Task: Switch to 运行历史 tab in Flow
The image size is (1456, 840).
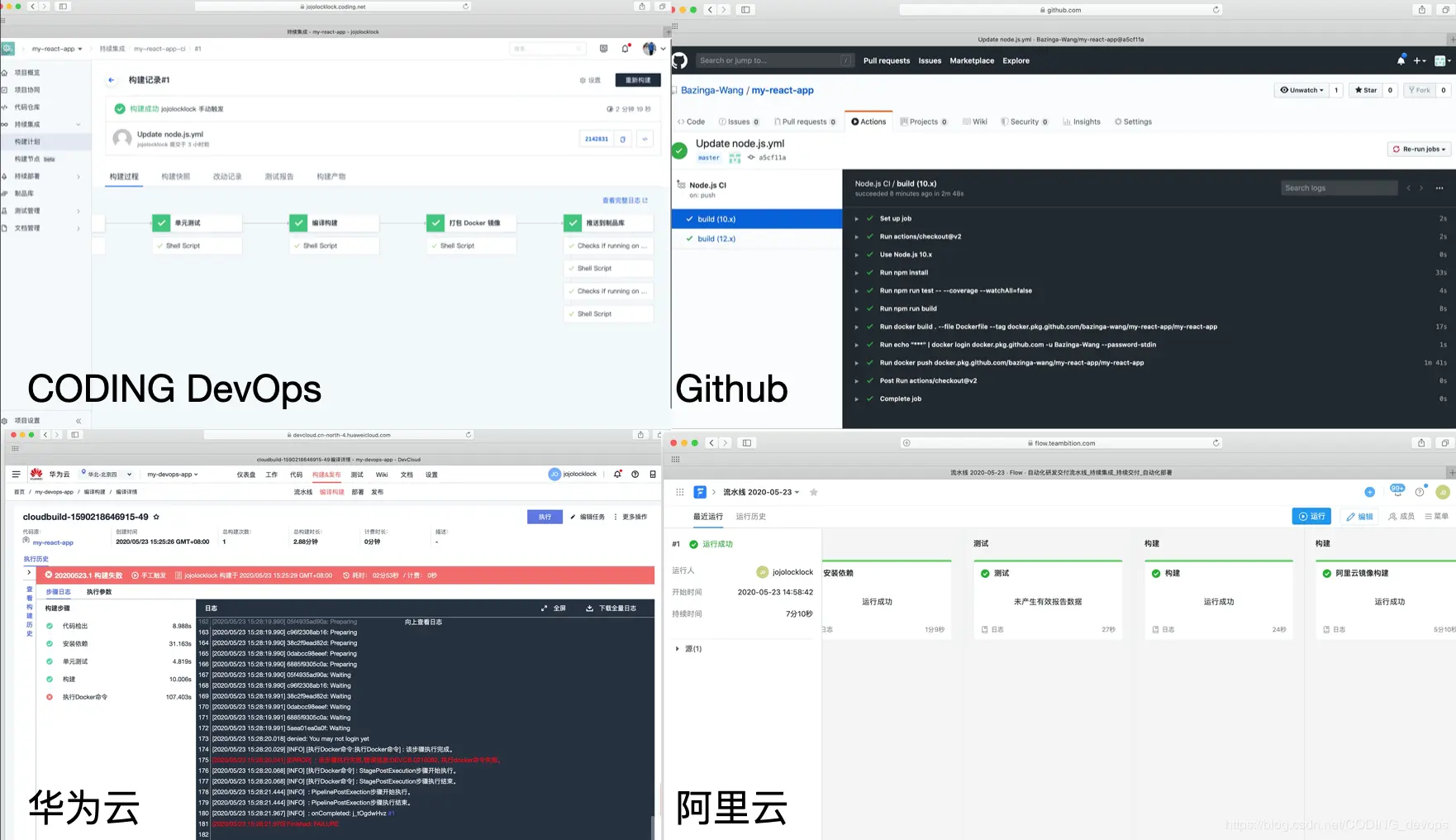Action: [x=751, y=517]
